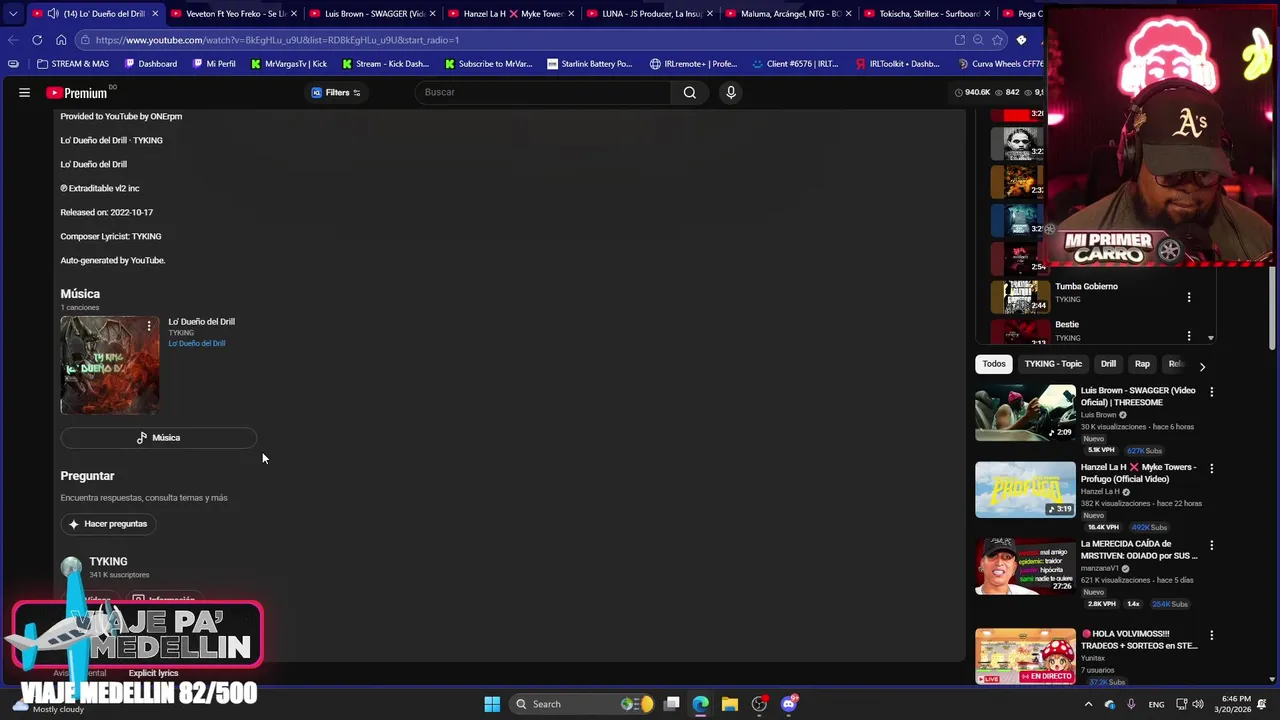Click the microphone tray icon
The image size is (1280, 720).
click(1131, 704)
